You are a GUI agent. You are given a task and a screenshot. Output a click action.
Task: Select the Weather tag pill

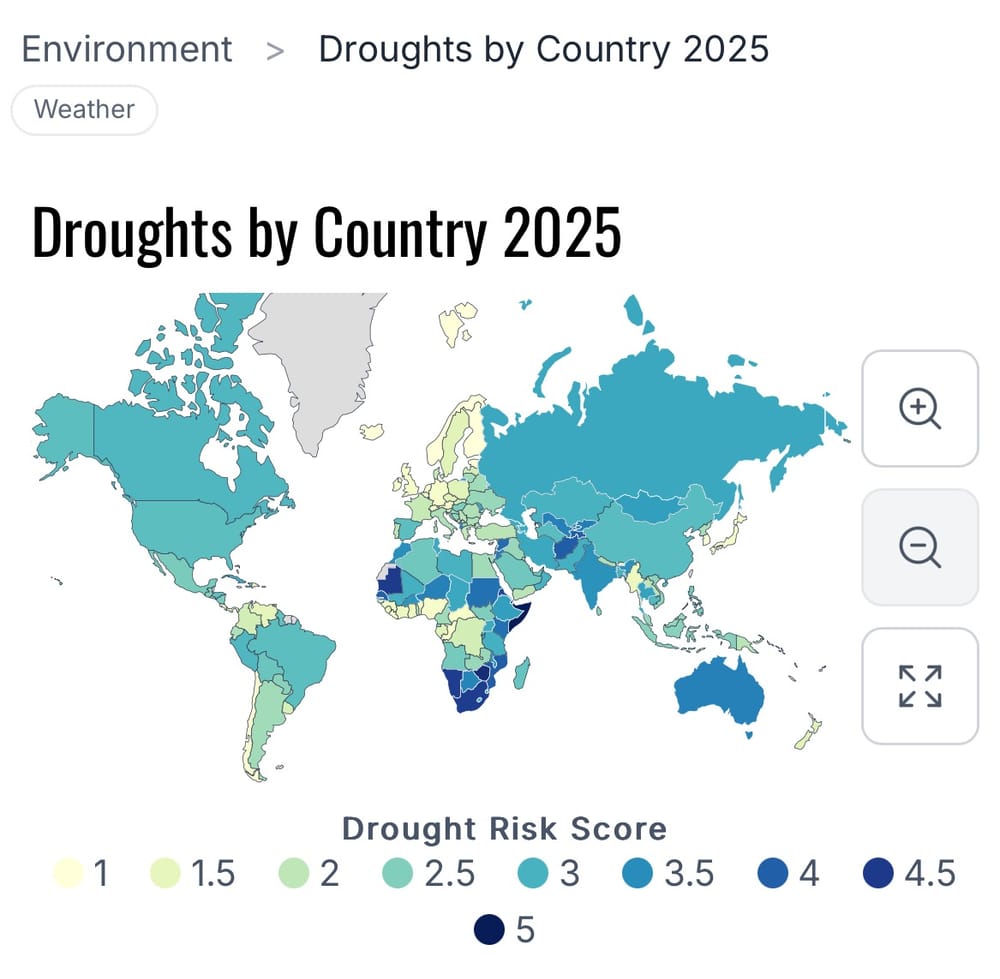pos(83,110)
